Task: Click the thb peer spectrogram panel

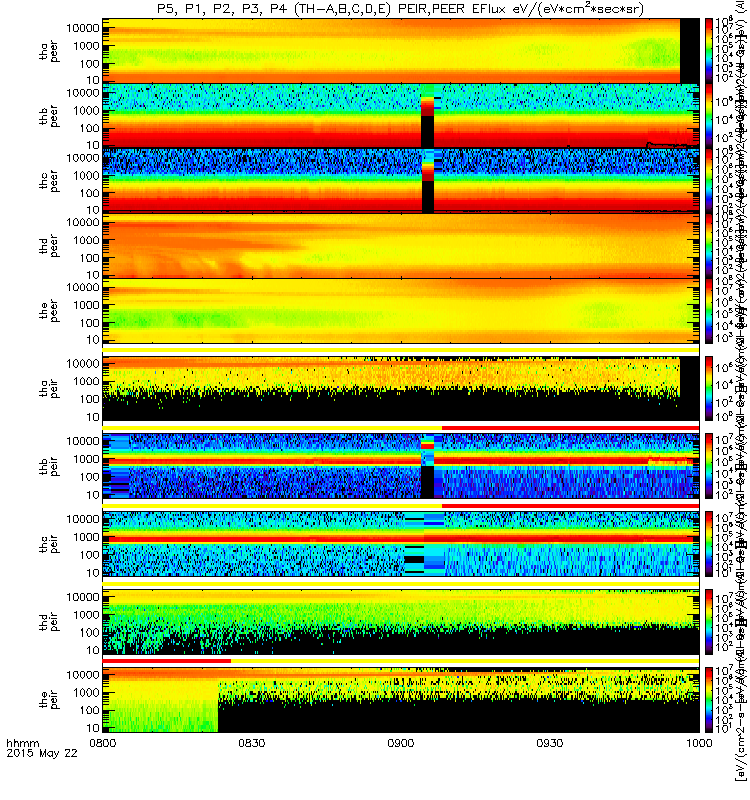Action: tap(401, 116)
